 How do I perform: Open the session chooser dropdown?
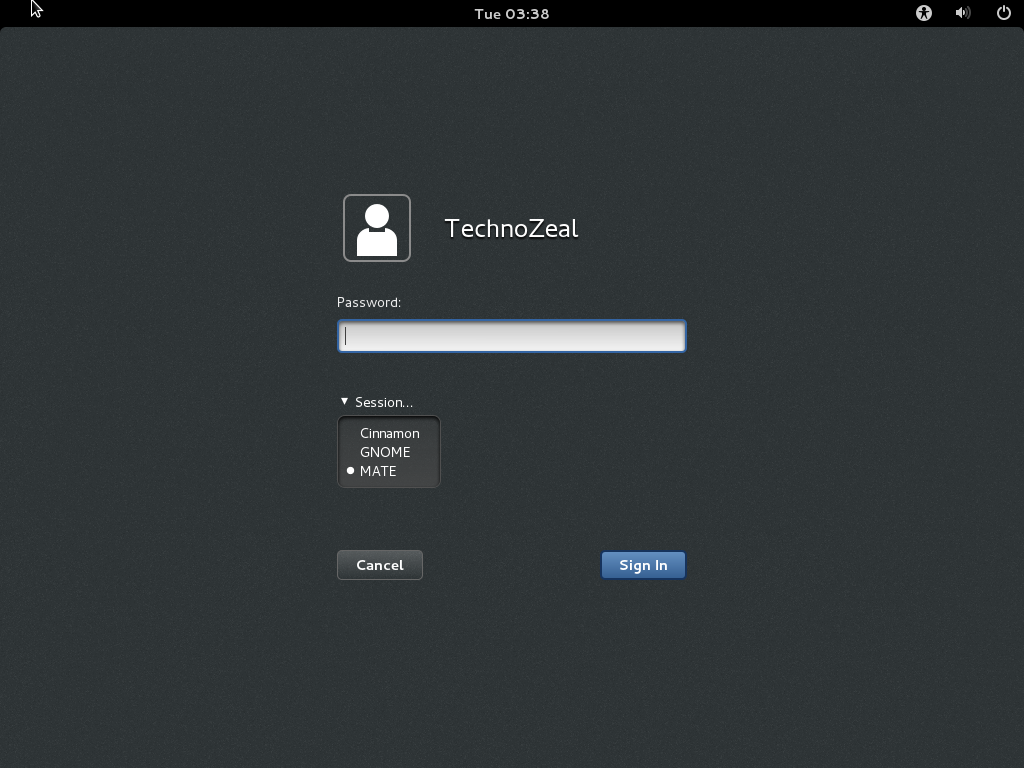click(377, 402)
